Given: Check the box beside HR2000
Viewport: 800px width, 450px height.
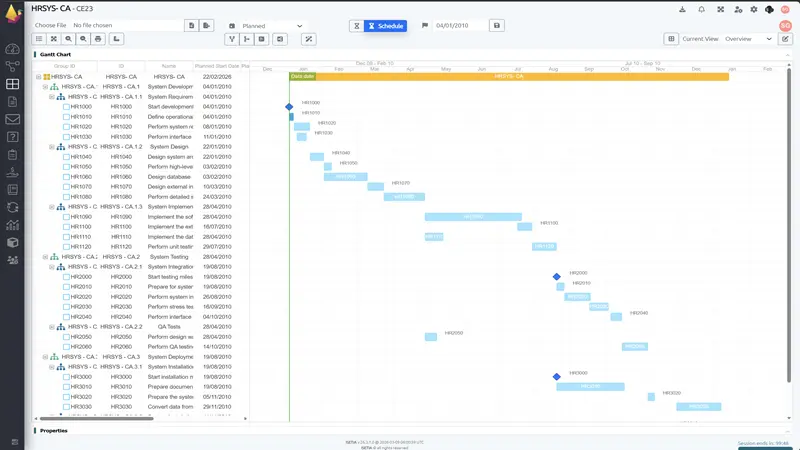Looking at the screenshot, I should pyautogui.click(x=67, y=277).
